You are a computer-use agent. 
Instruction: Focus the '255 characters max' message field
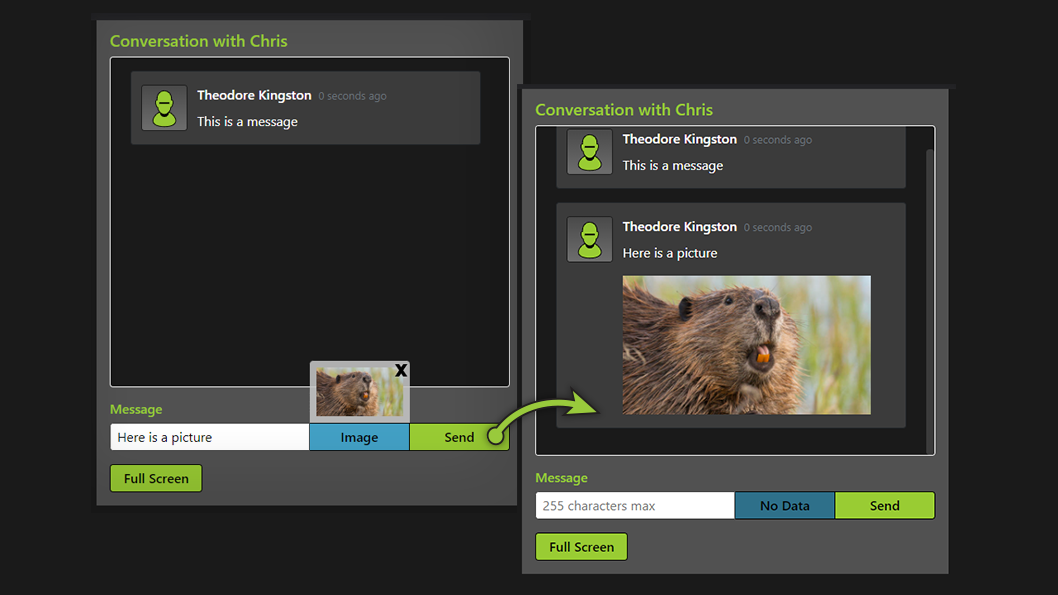[x=635, y=506]
